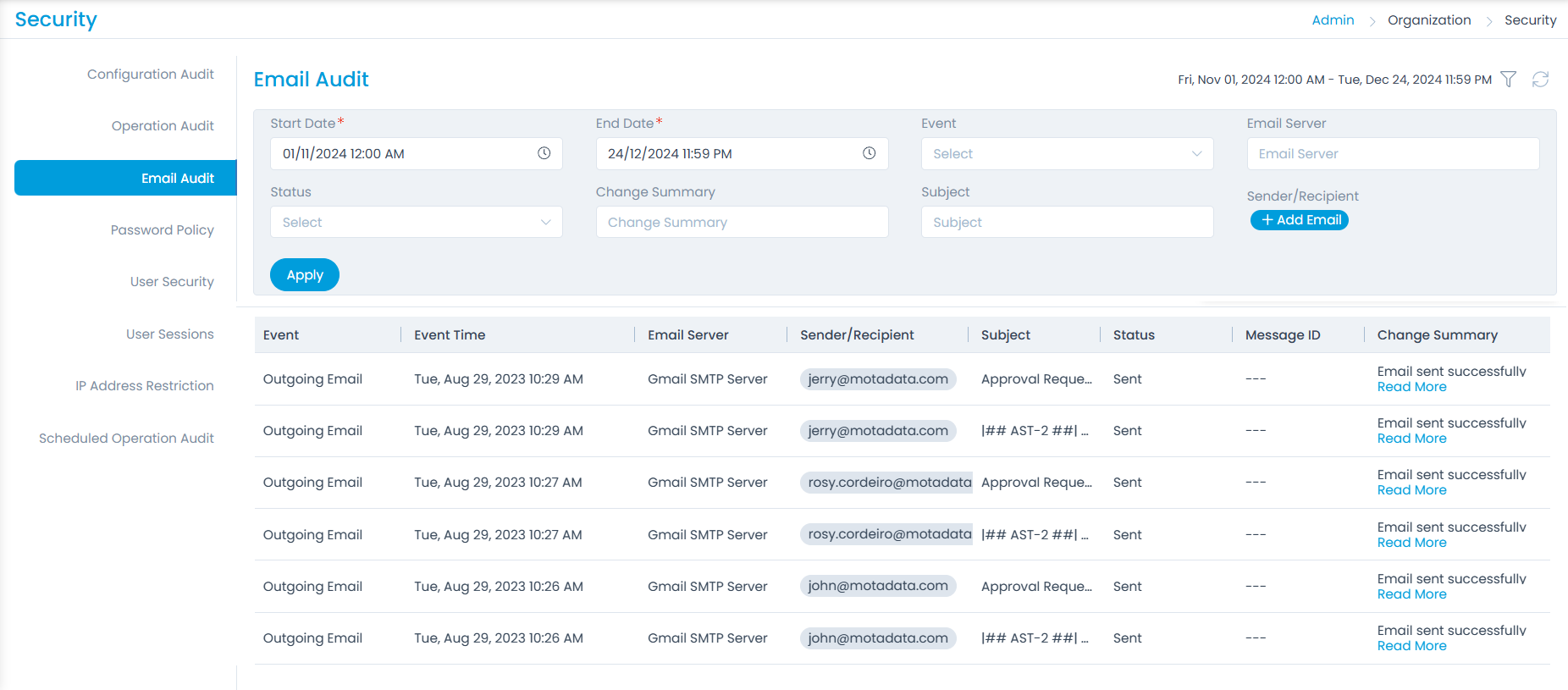Click the Organization breadcrumb

click(x=1429, y=20)
